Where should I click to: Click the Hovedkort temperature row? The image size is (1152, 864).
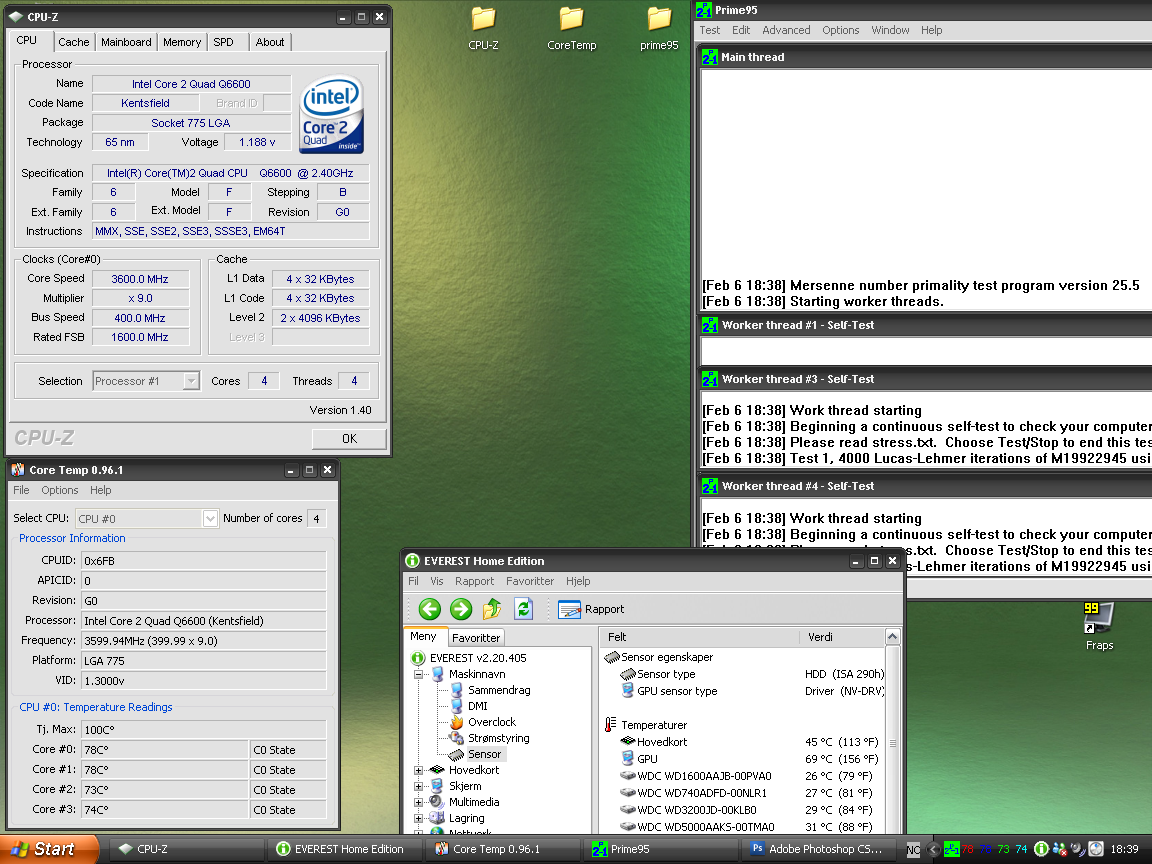pyautogui.click(x=749, y=742)
